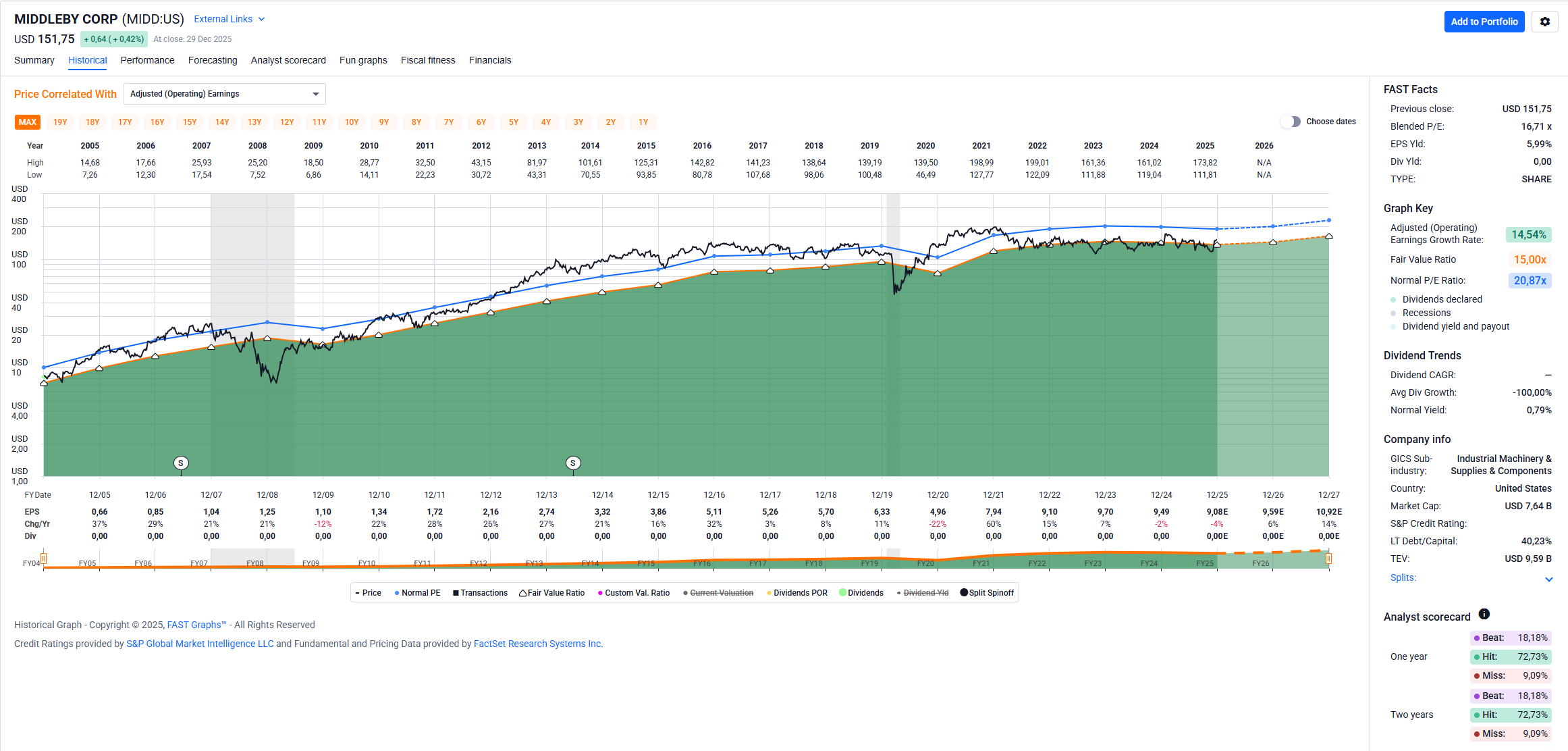Switch to the Forecasting tab
This screenshot has height=751, width=1568.
click(x=213, y=60)
